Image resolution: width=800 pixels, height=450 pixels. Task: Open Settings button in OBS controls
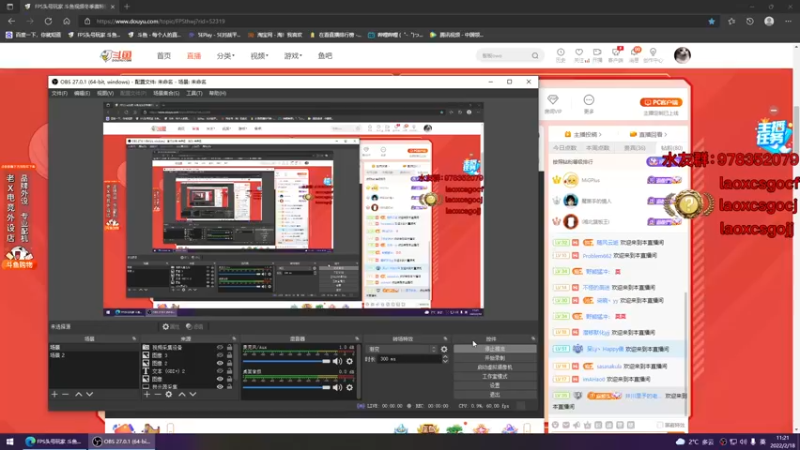(x=495, y=386)
